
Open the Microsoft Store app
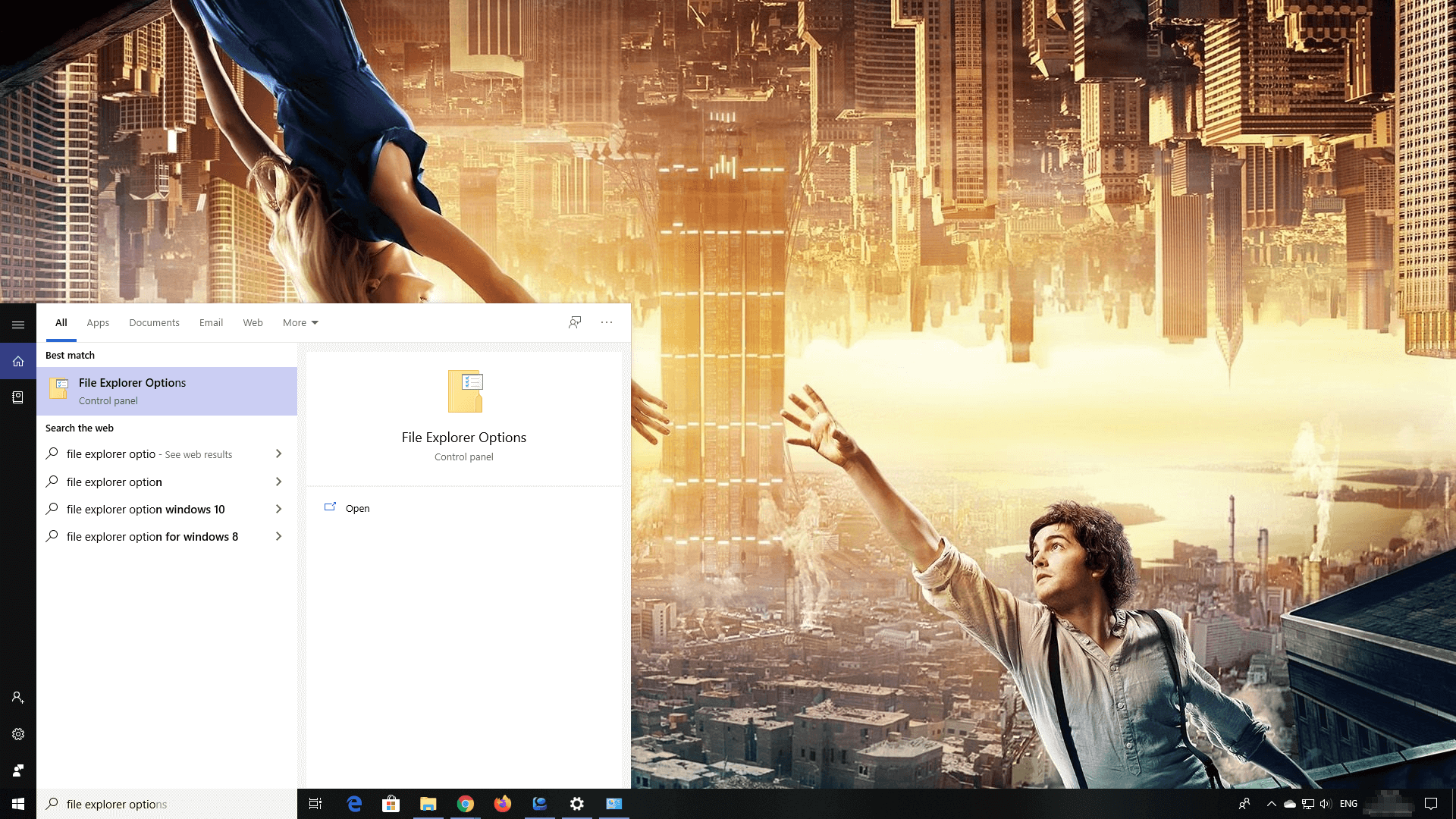pos(390,804)
